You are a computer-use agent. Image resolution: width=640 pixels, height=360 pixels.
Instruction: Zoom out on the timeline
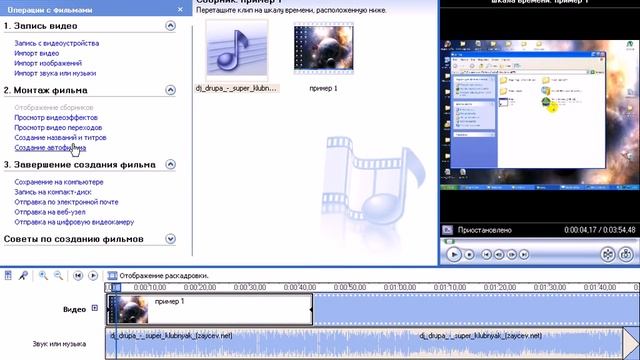point(58,276)
